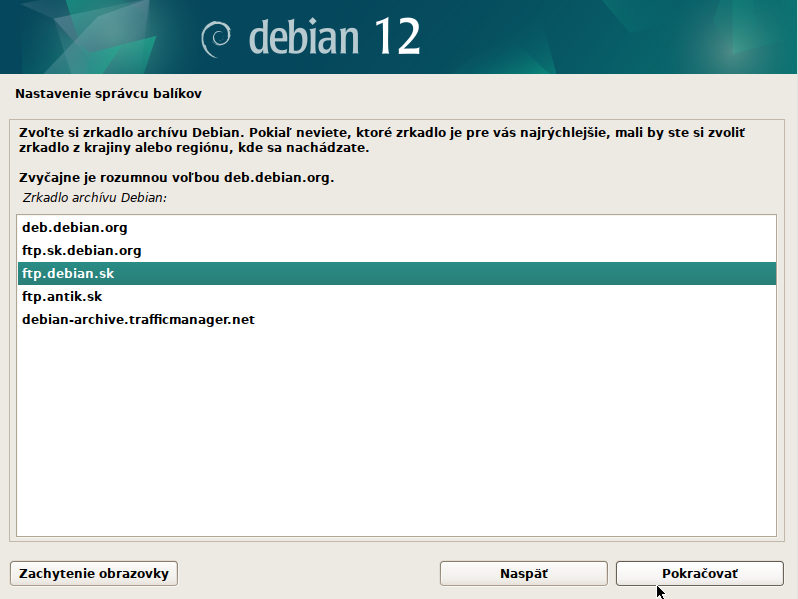Click the line "Zvyčajne je rozumnou voľbou deb.debian.org."
798x599 pixels.
(x=176, y=178)
